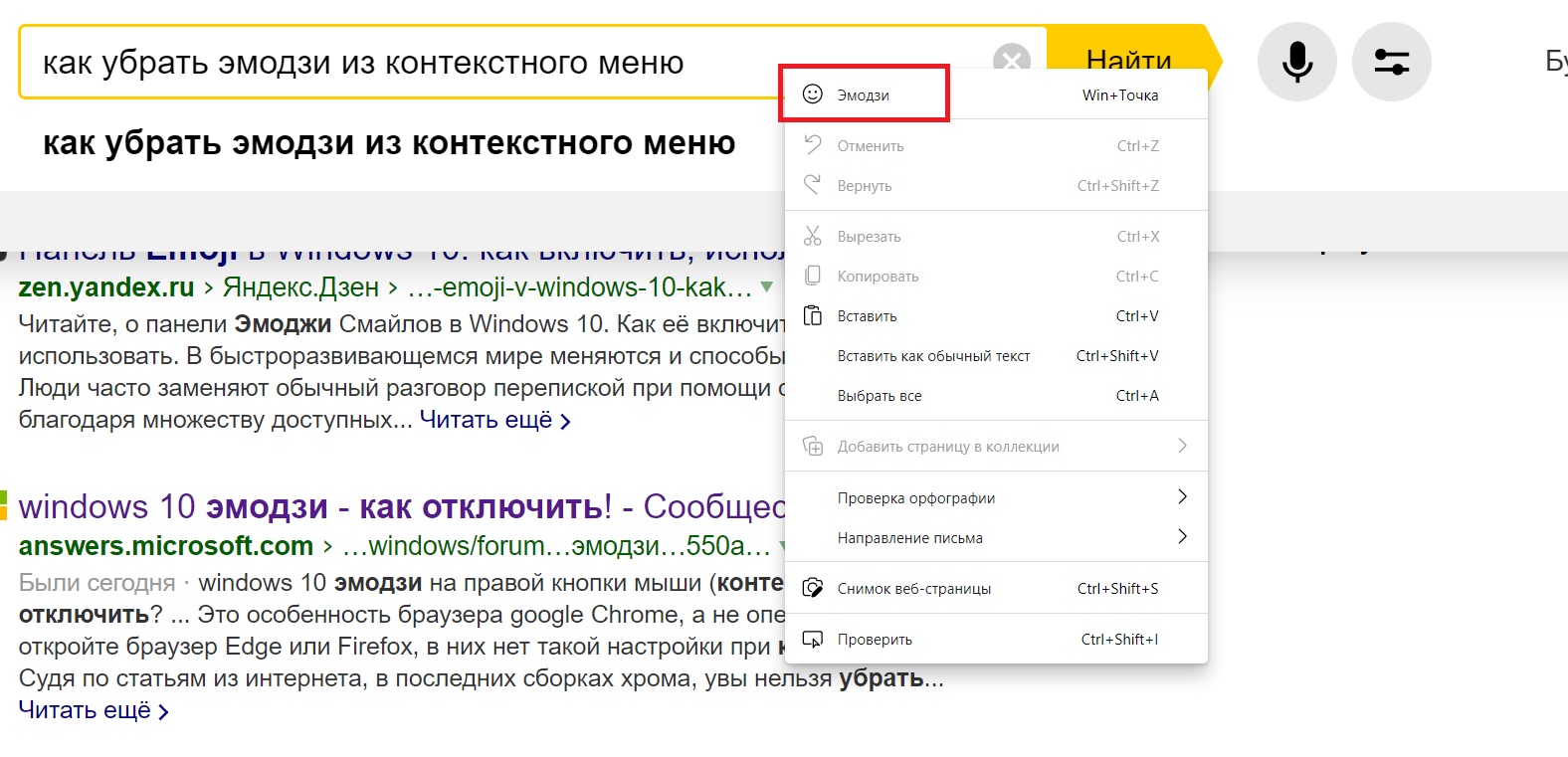Clear the search field with X icon
Screen dimensions: 1568x757
[1012, 61]
